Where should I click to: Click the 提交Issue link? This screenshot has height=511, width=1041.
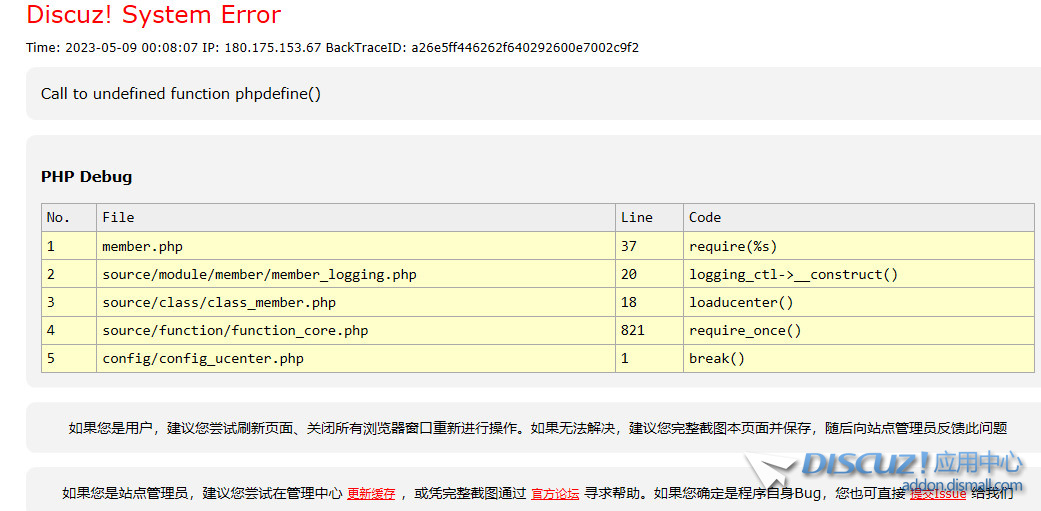(937, 493)
